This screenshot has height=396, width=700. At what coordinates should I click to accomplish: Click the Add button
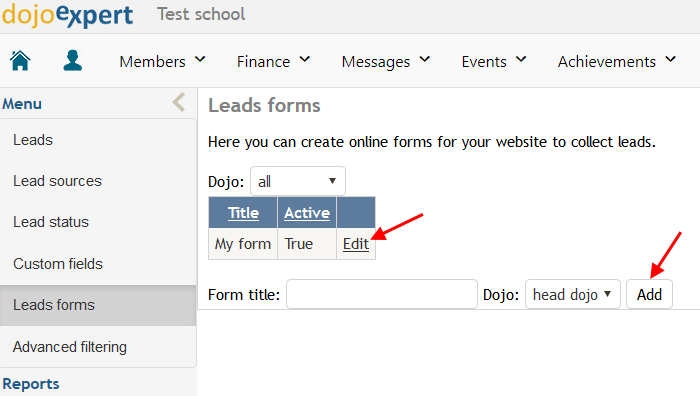coord(649,294)
